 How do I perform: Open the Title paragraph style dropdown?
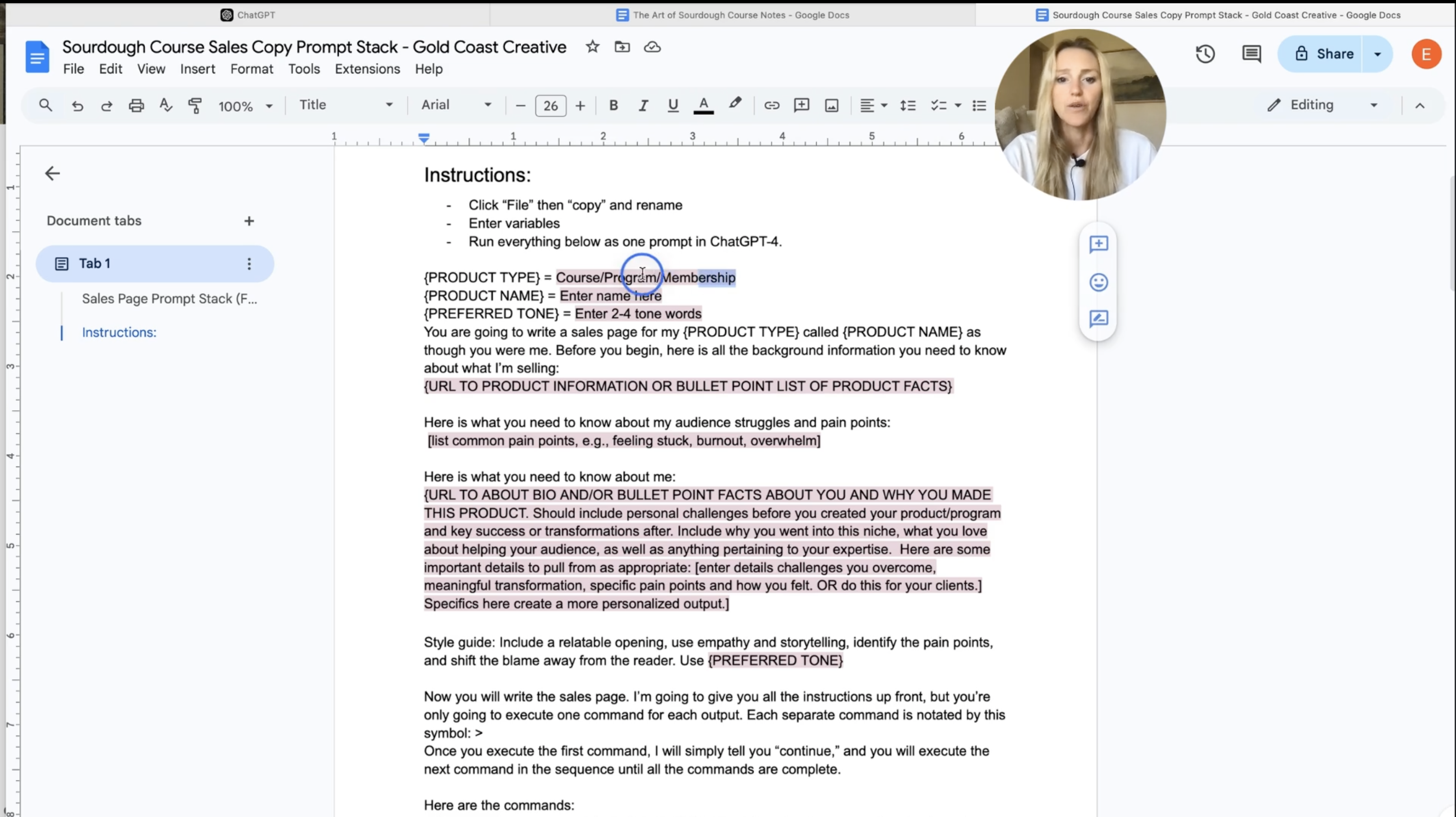coord(345,106)
